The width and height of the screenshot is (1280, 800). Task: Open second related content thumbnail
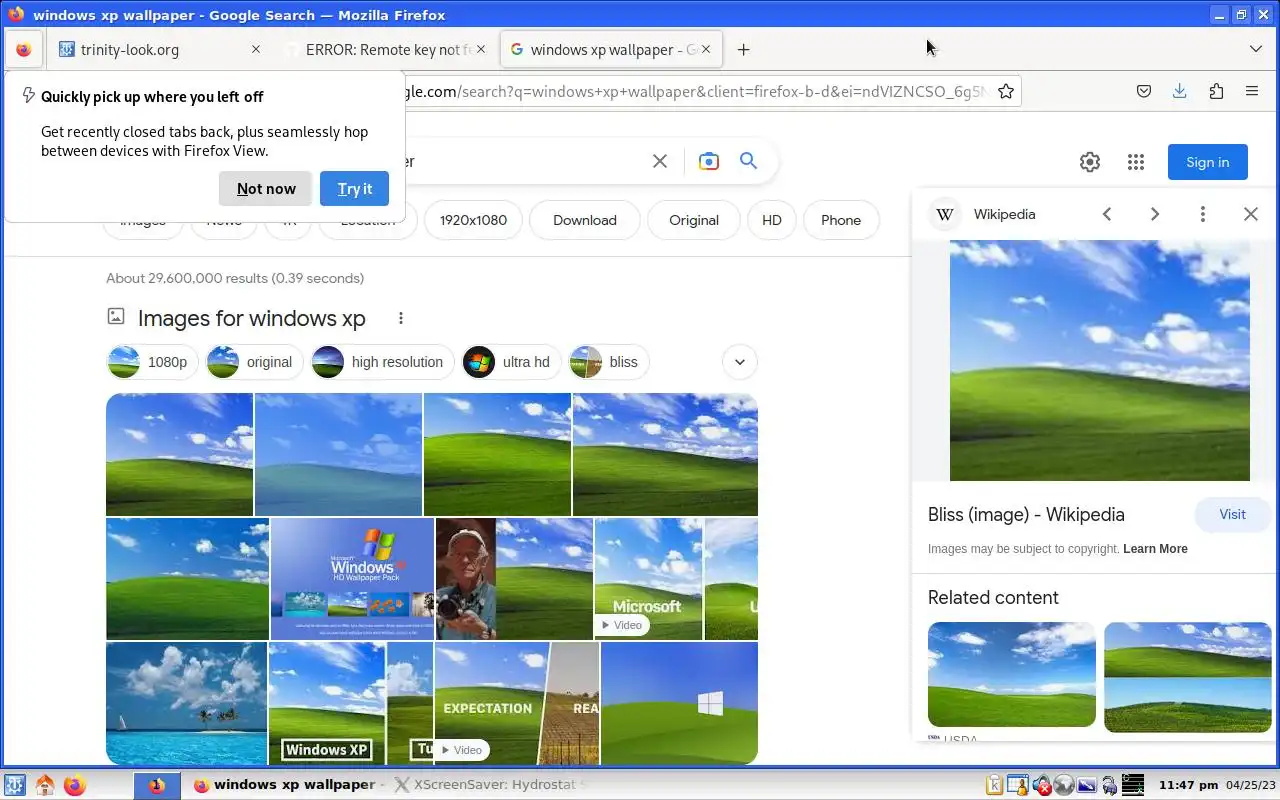tap(1188, 677)
